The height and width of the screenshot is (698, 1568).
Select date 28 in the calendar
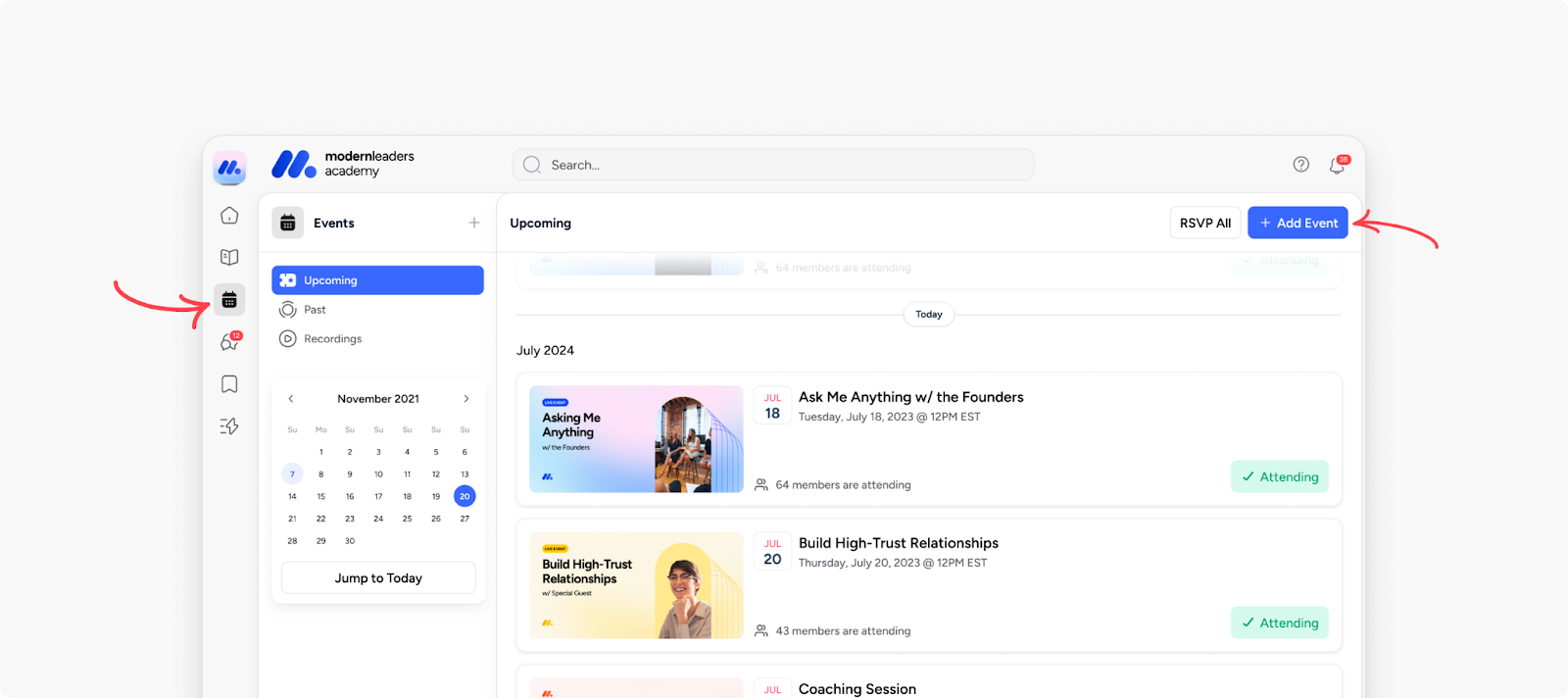tap(292, 541)
